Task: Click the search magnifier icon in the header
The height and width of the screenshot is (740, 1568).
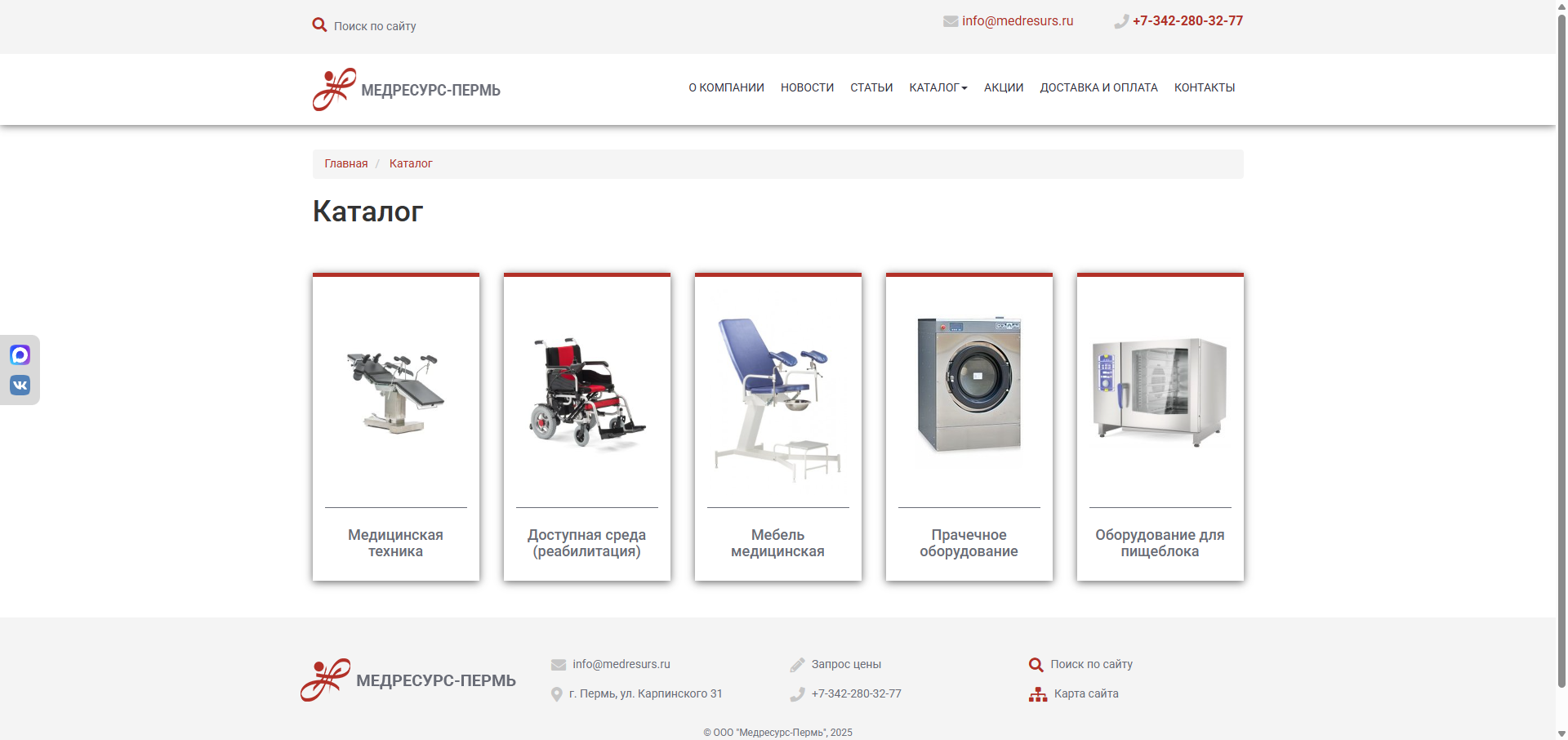Action: (x=319, y=25)
